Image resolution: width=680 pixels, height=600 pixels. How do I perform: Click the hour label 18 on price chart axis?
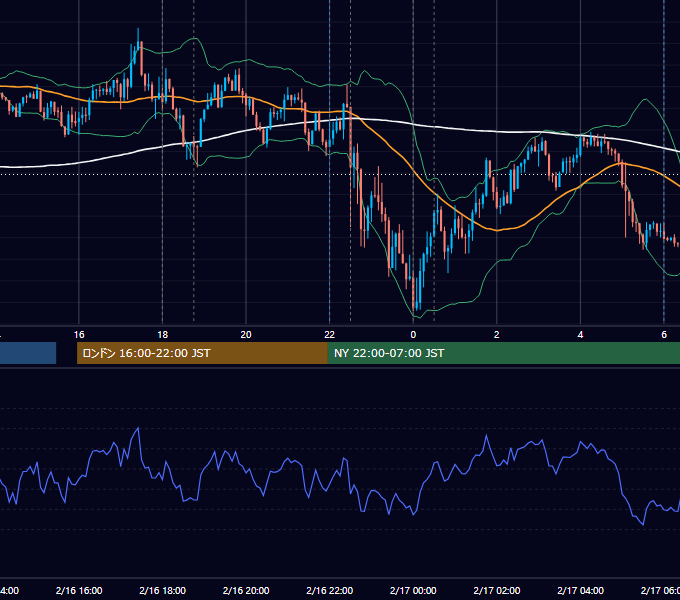coord(163,334)
